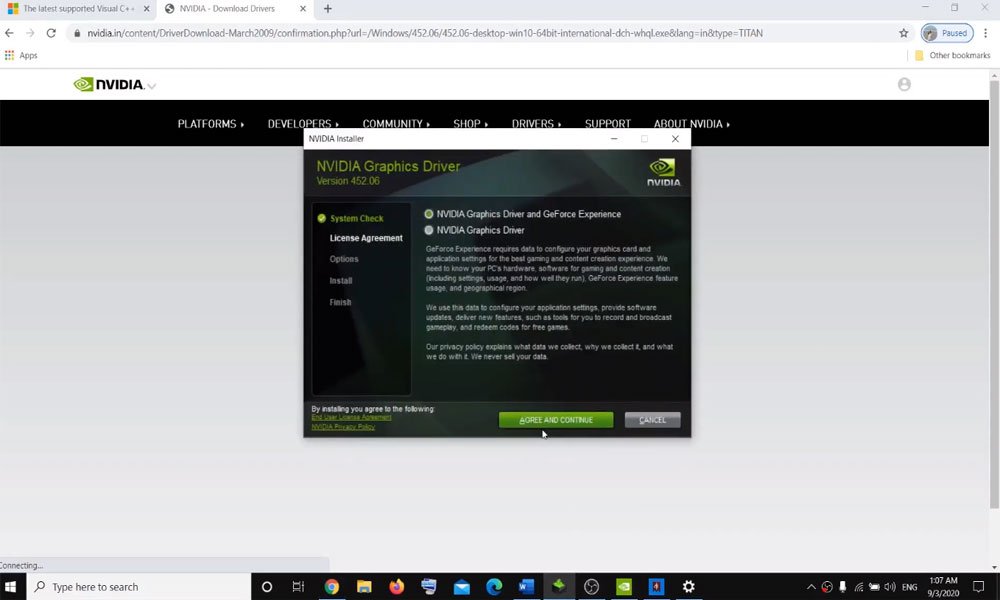Close the NVIDIA Installer window
This screenshot has width=1000, height=600.
[675, 138]
